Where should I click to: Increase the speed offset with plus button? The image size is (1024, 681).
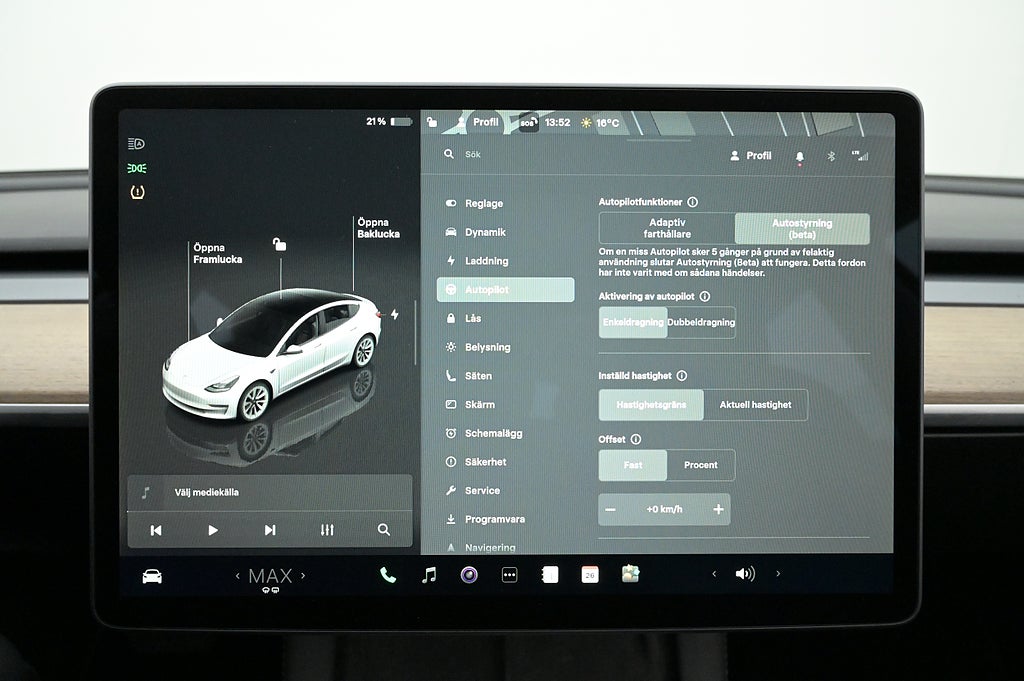click(718, 509)
